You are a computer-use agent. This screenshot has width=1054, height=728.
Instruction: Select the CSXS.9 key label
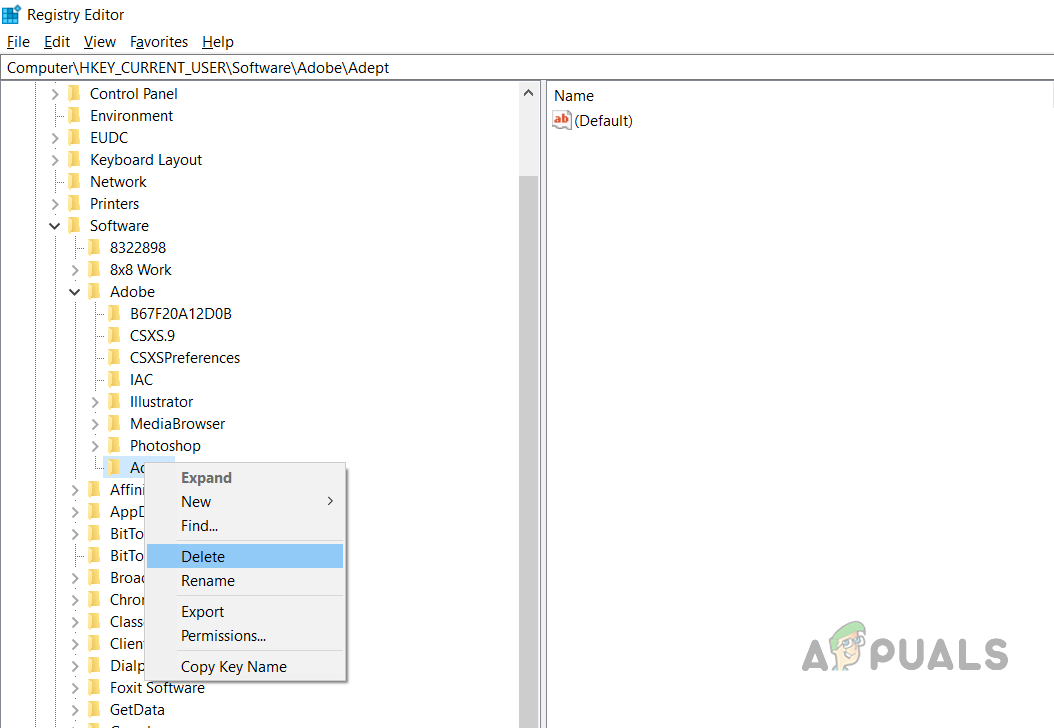tap(153, 335)
